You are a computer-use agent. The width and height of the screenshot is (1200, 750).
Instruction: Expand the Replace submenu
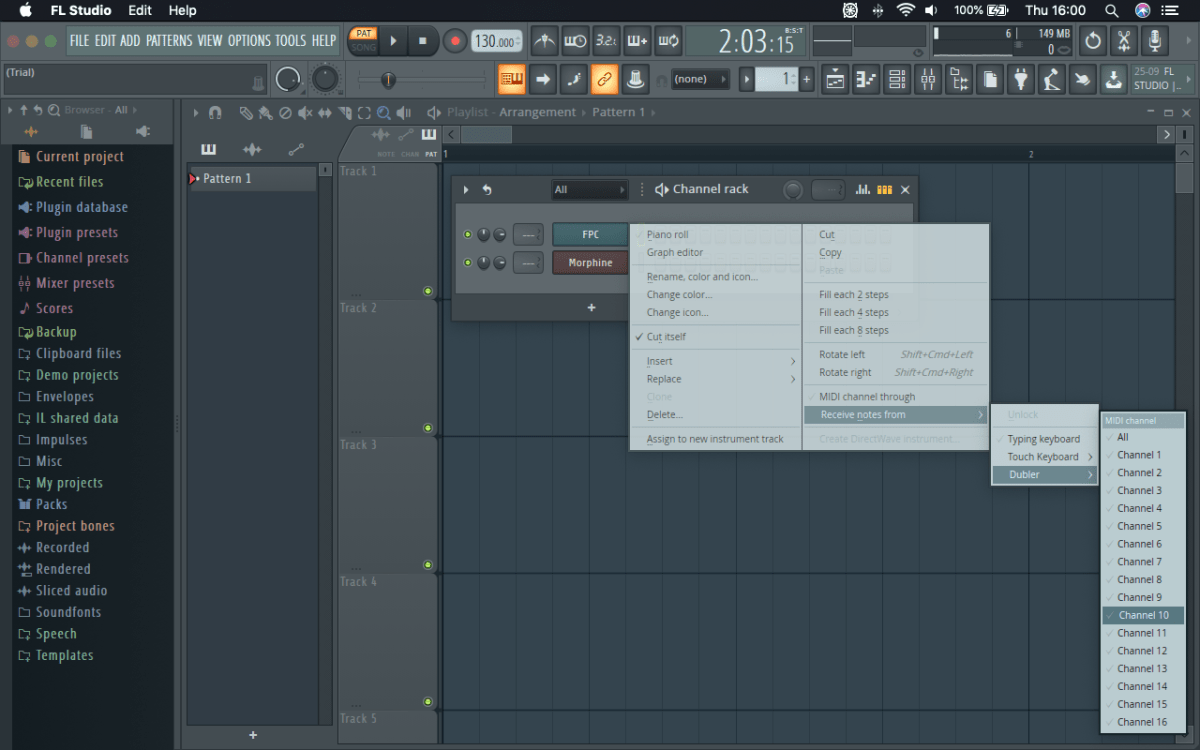coord(715,379)
